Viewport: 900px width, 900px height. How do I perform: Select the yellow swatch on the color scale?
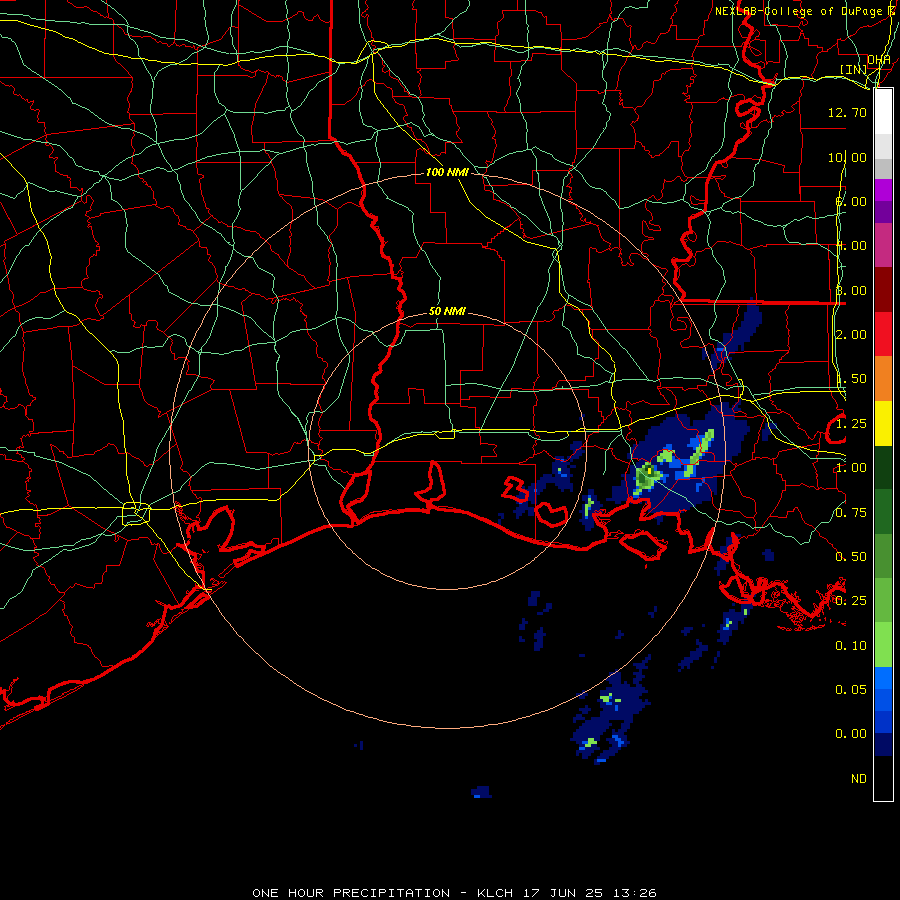(x=883, y=424)
